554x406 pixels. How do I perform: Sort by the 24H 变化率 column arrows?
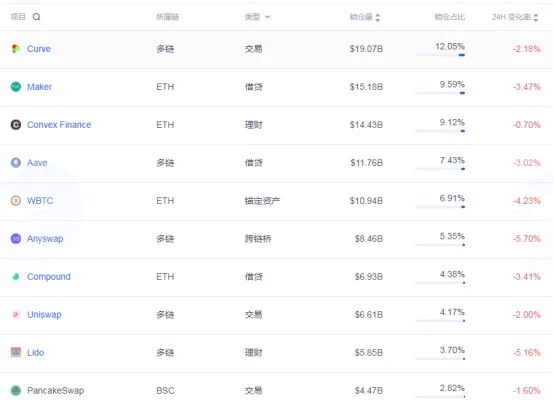536,17
